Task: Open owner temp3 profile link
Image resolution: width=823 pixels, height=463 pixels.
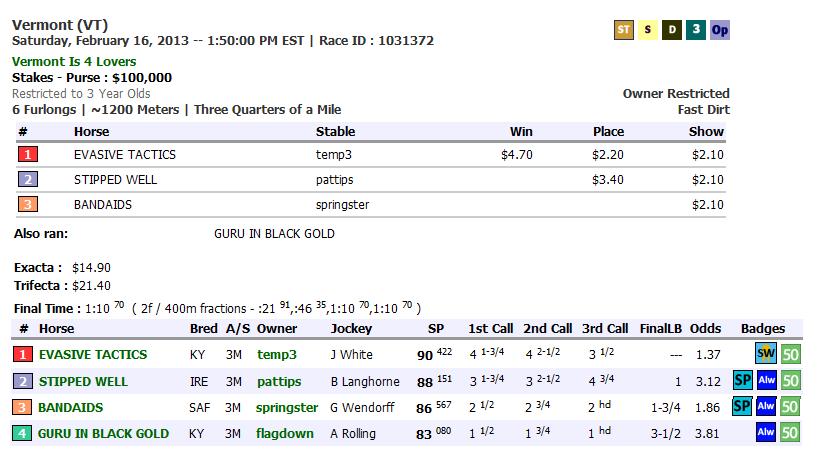Action: (x=277, y=354)
